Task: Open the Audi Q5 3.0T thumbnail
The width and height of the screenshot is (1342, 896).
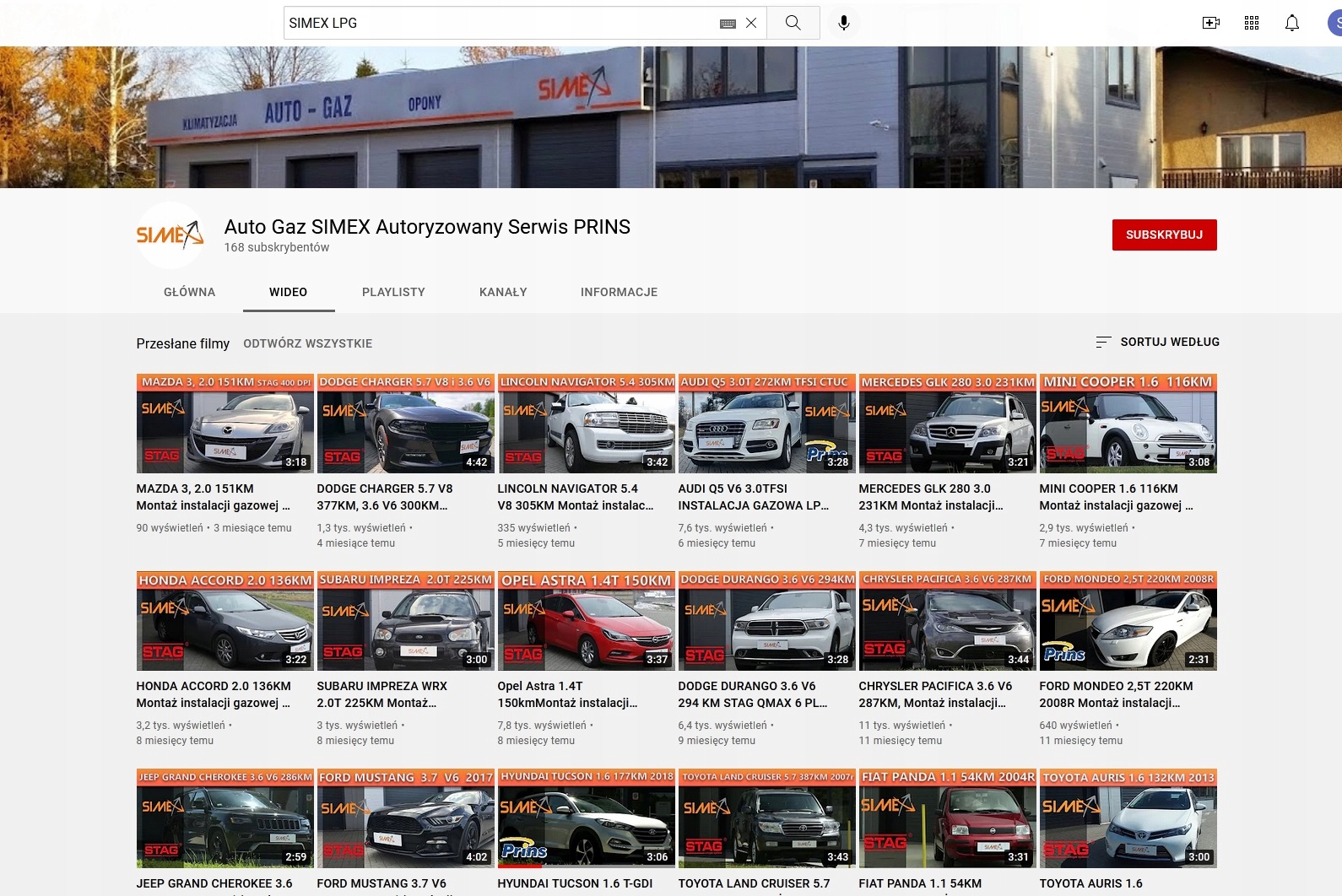Action: point(767,424)
